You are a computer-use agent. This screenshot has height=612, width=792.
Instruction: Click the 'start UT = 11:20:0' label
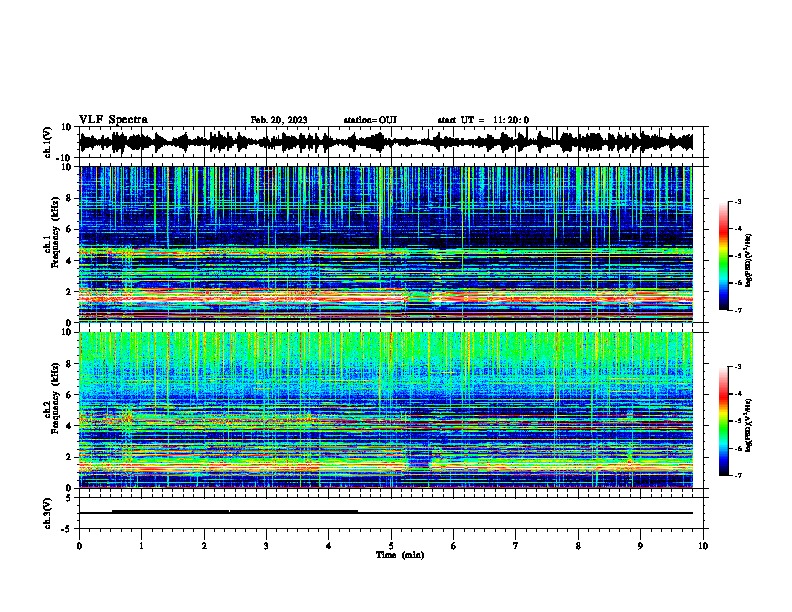point(483,120)
